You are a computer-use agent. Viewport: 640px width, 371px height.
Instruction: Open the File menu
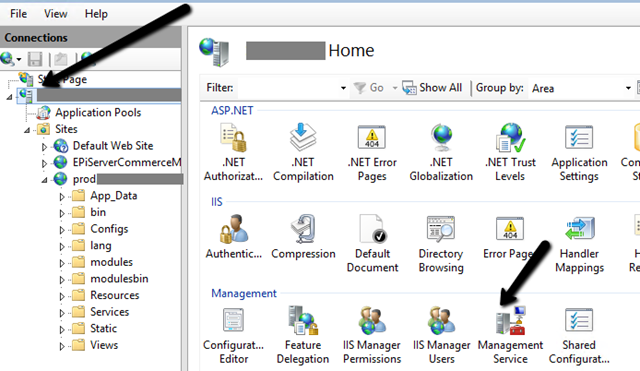click(18, 14)
